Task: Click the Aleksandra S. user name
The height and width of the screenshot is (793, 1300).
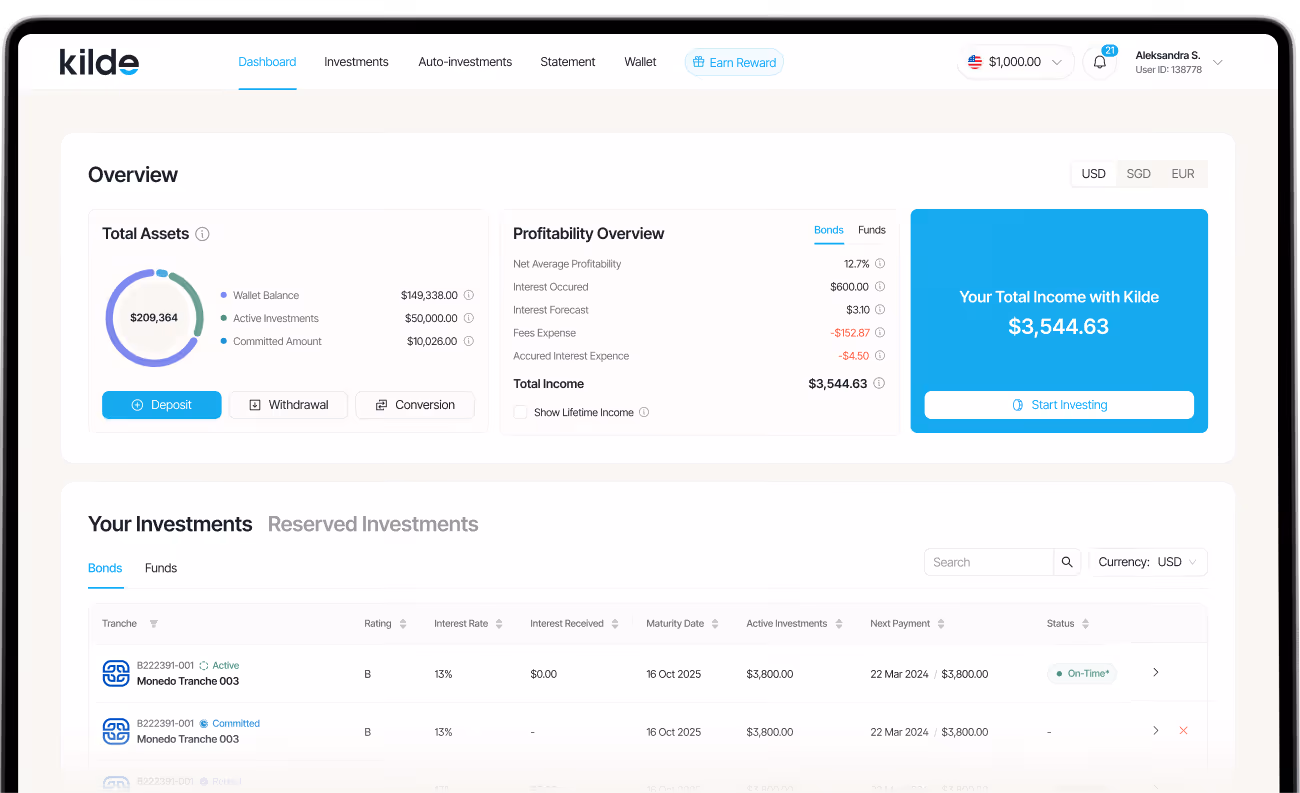Action: coord(1168,55)
